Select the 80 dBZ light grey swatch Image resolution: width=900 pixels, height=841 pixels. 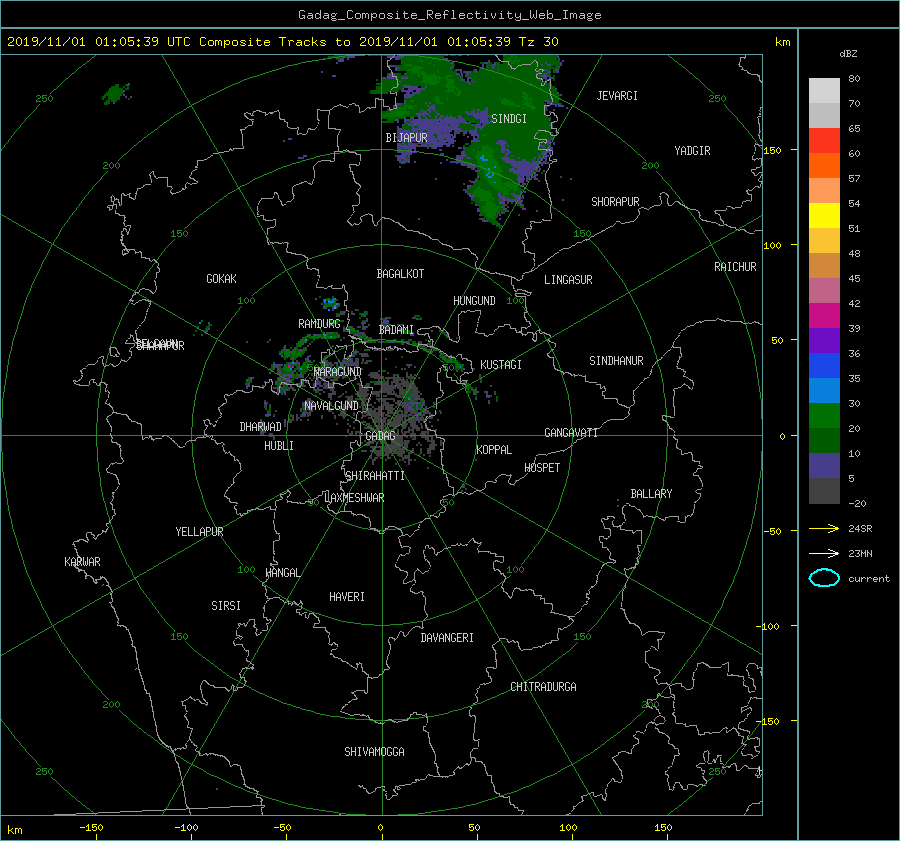[x=824, y=91]
